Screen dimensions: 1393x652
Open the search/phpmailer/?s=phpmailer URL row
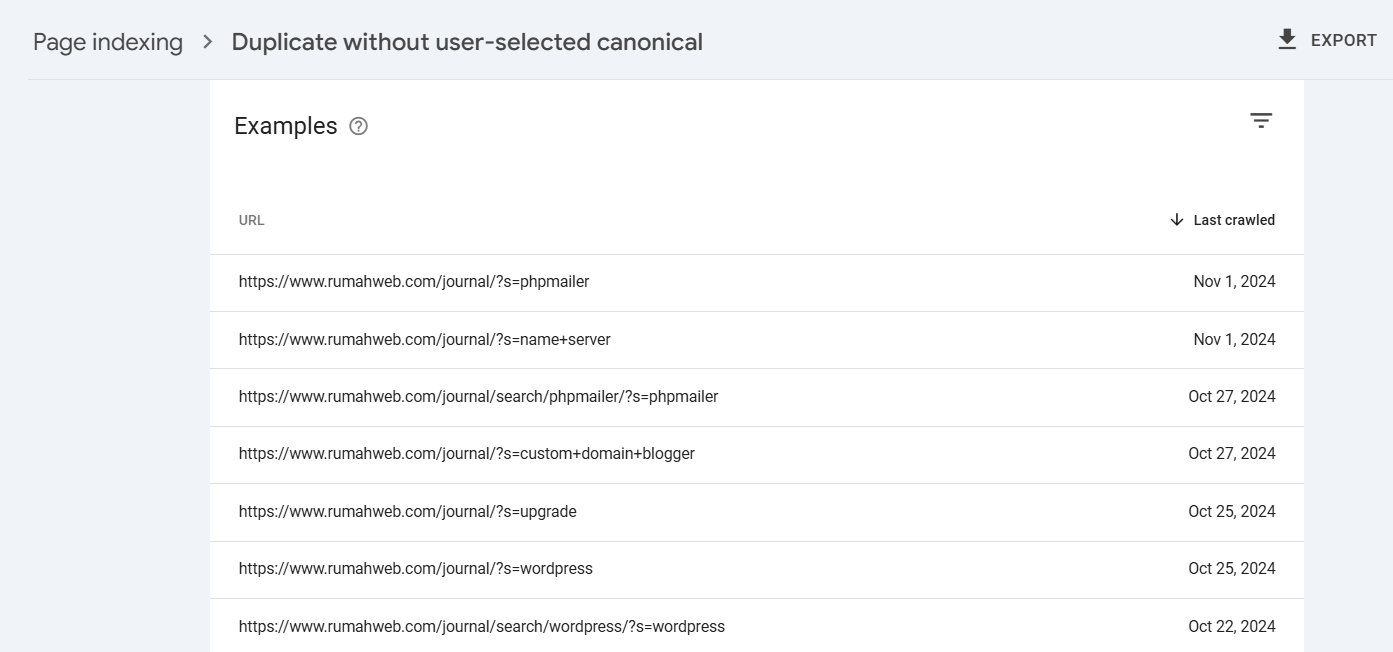click(x=757, y=397)
